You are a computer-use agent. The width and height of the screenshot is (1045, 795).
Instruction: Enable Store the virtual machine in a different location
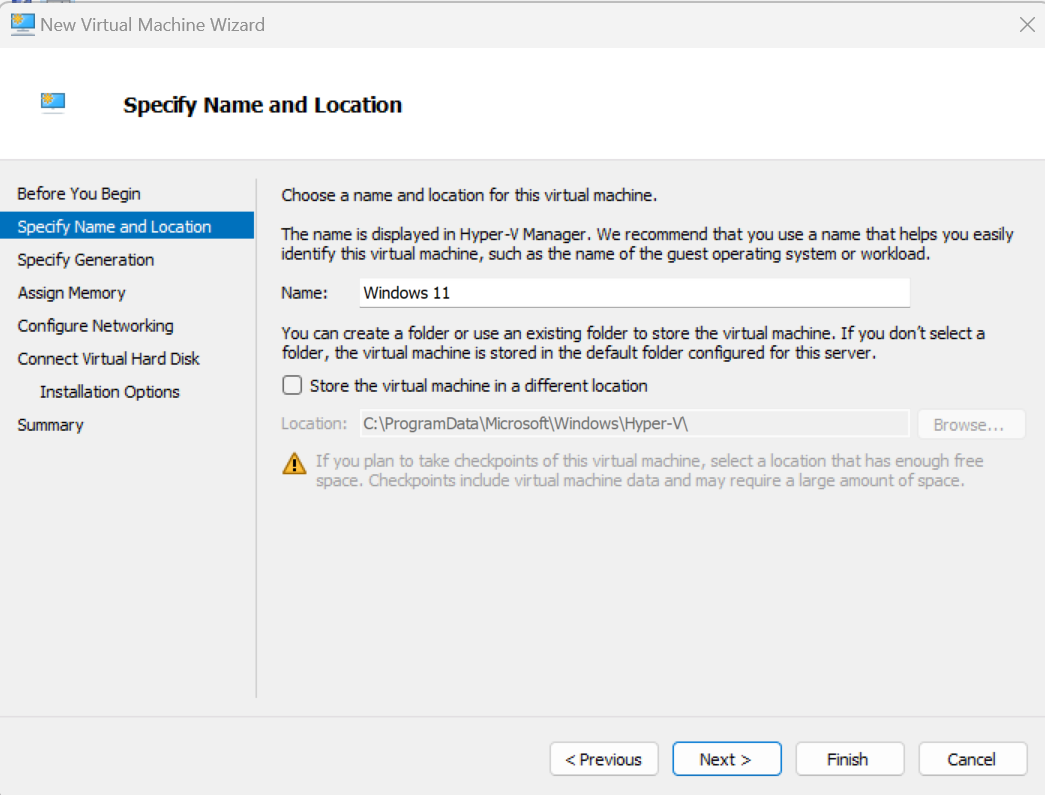292,386
